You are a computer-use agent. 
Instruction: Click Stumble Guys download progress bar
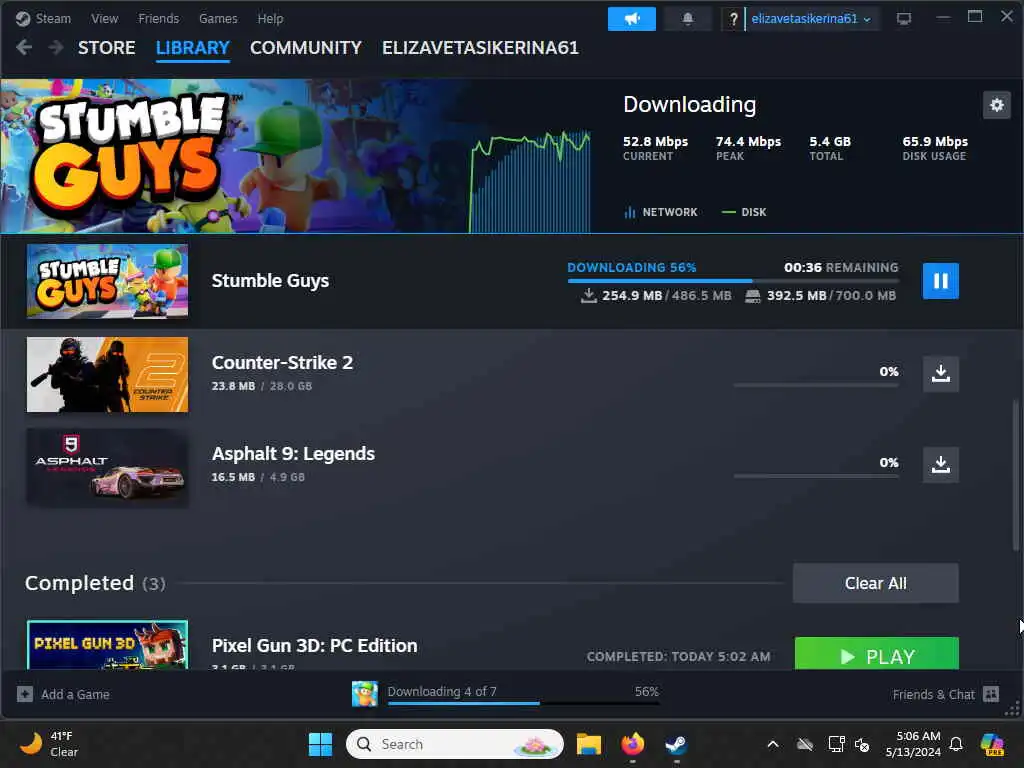coord(733,281)
